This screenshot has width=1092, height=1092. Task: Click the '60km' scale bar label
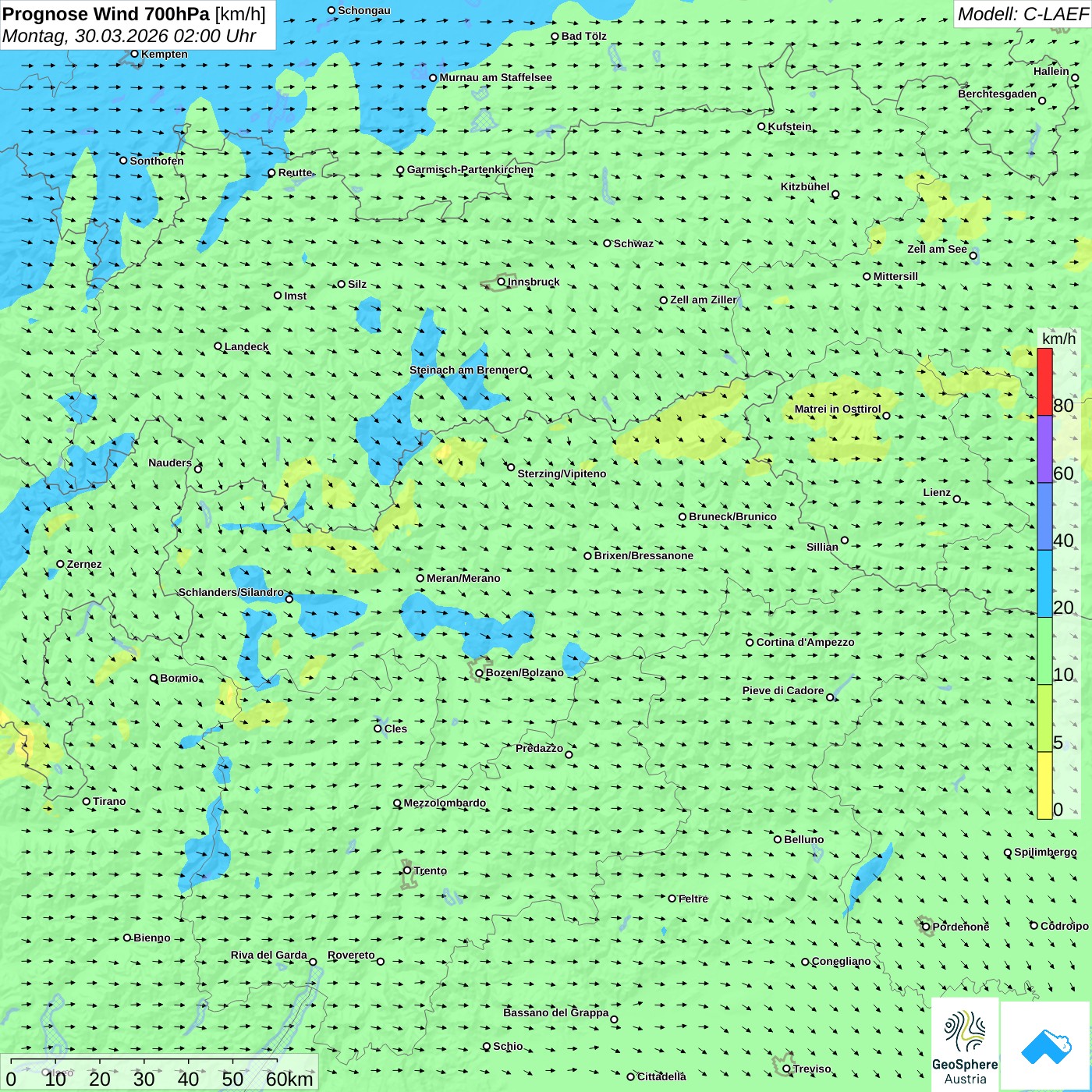coord(289,1079)
